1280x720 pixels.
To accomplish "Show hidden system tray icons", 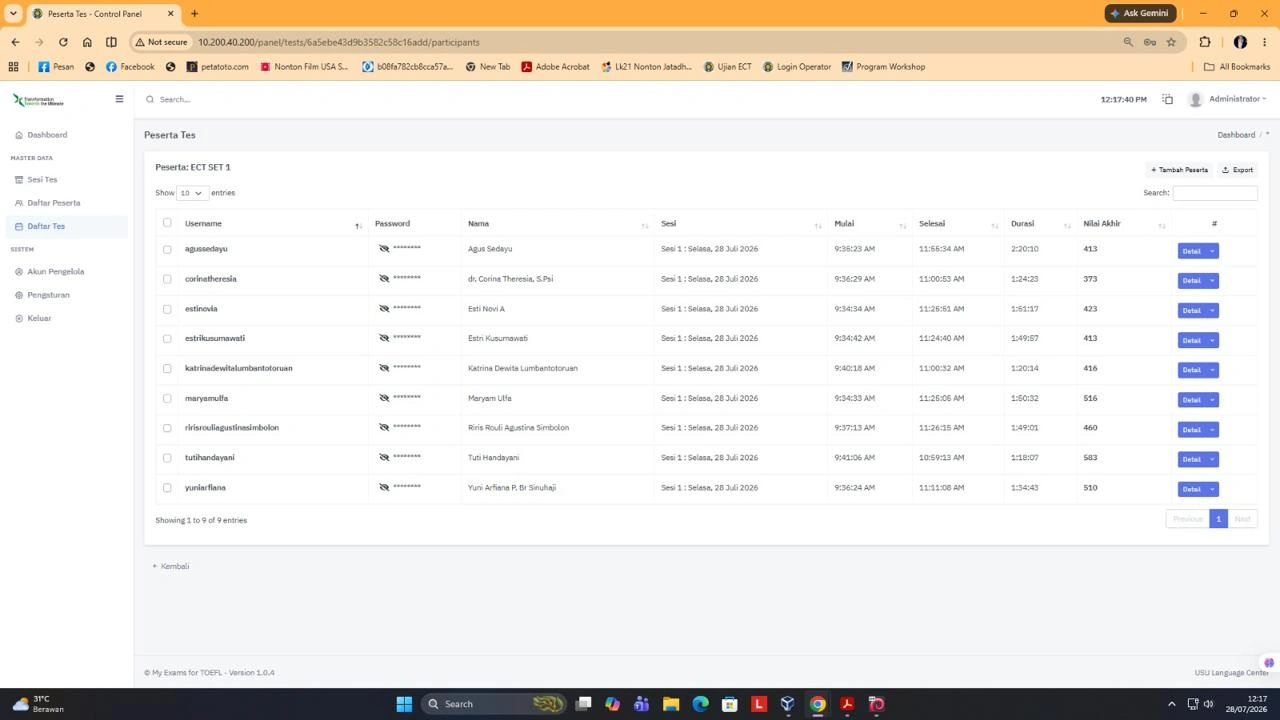I will click(x=1172, y=704).
